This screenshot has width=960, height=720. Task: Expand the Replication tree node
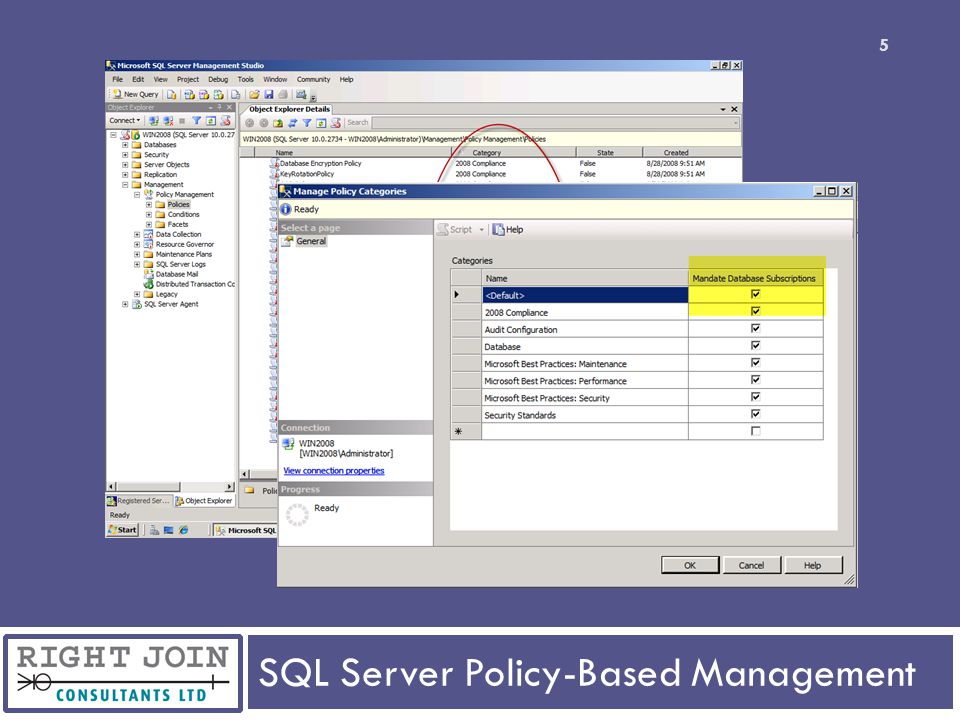tap(125, 174)
